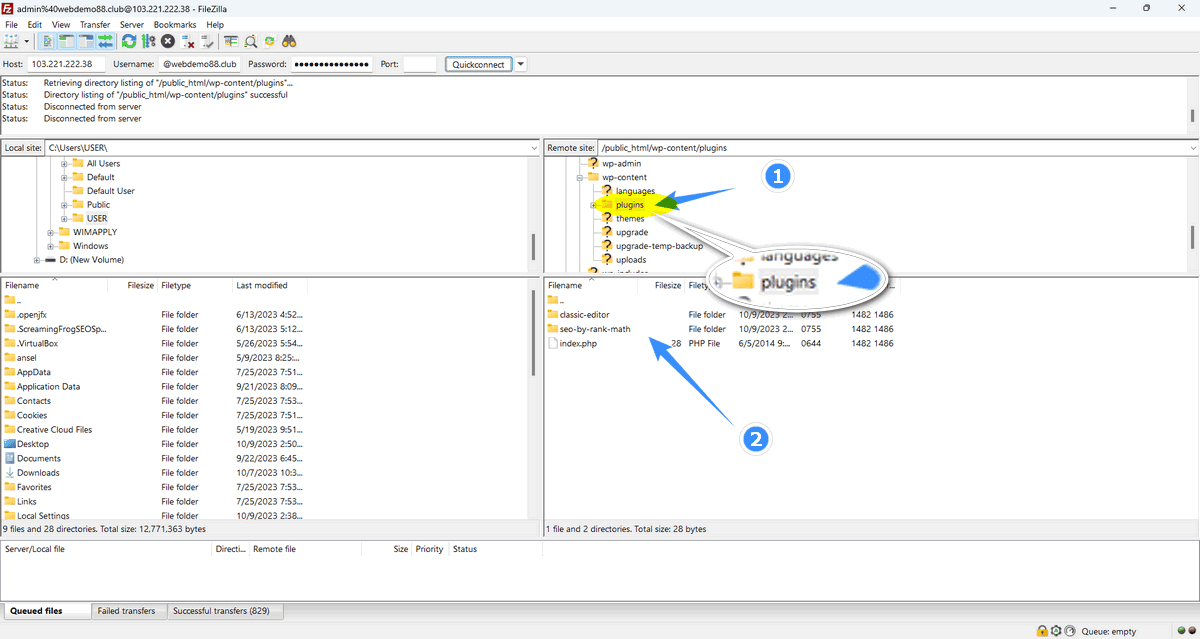Image resolution: width=1200 pixels, height=639 pixels.
Task: Open the File menu
Action: click(12, 24)
